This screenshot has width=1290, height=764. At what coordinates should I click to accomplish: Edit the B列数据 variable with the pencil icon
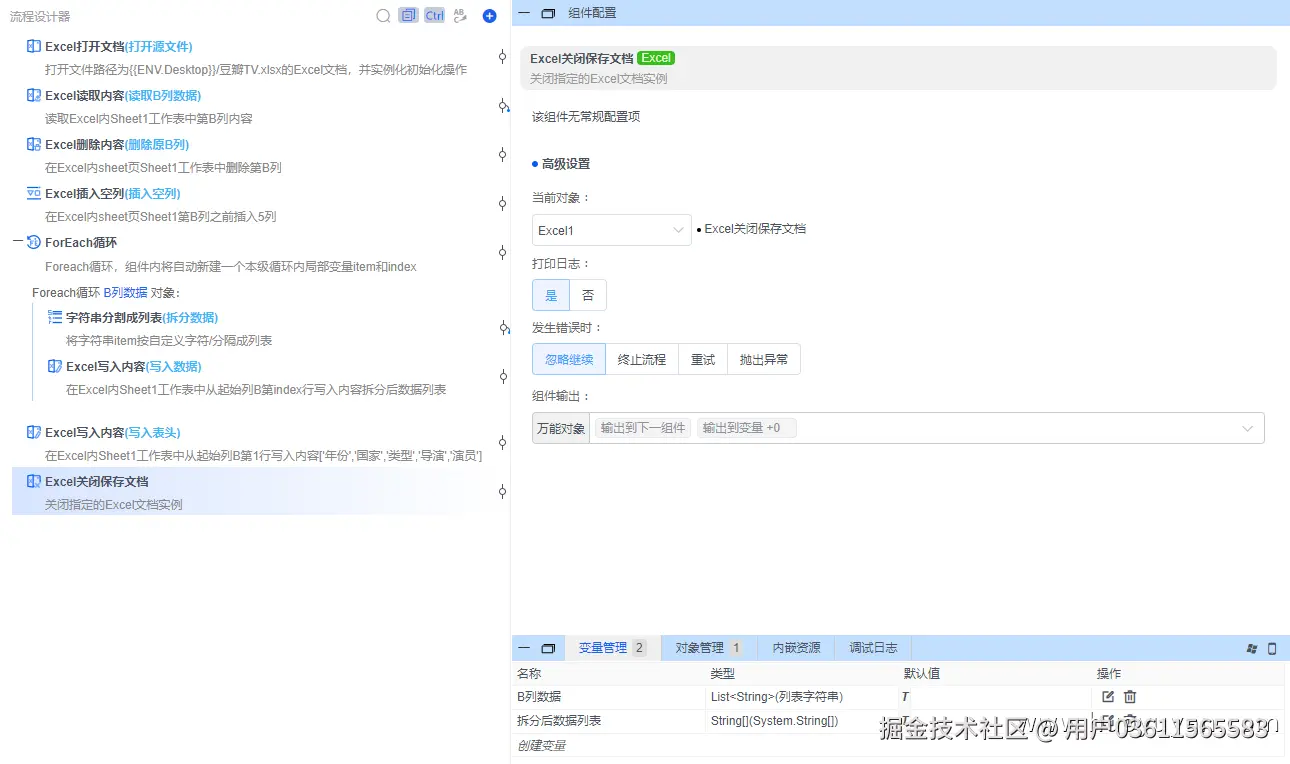1108,697
